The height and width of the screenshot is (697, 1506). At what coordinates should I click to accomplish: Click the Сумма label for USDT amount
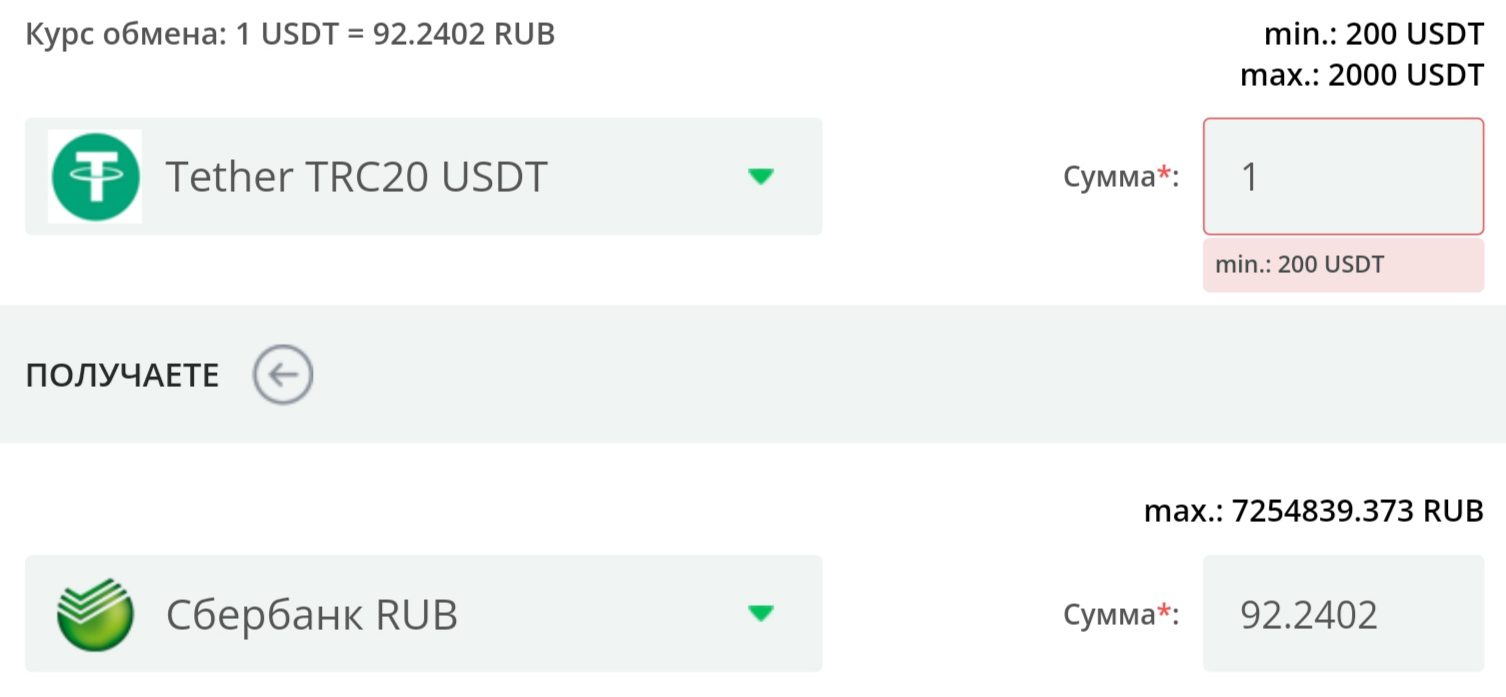pyautogui.click(x=1109, y=178)
